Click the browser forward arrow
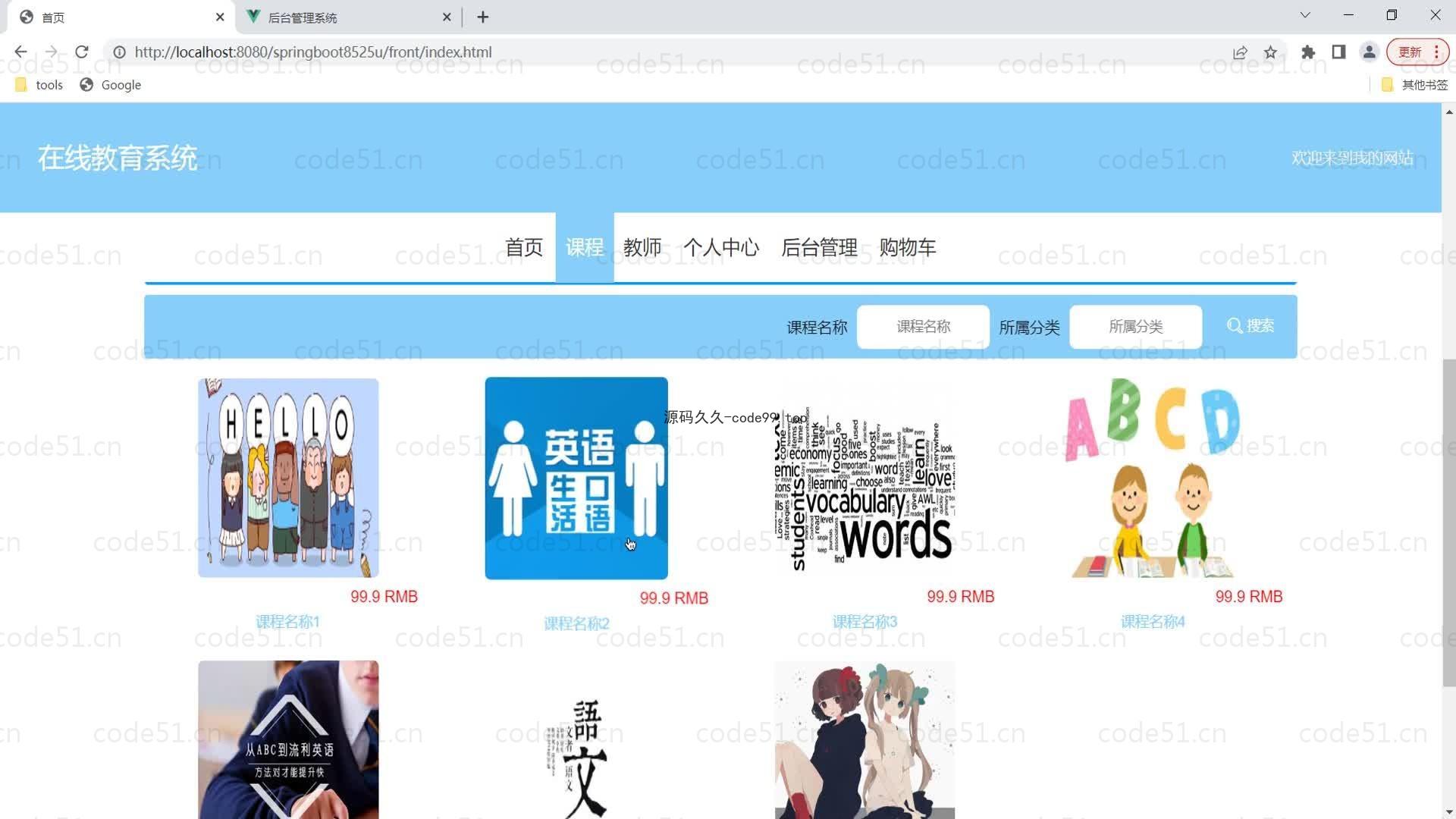1456x819 pixels. [51, 52]
